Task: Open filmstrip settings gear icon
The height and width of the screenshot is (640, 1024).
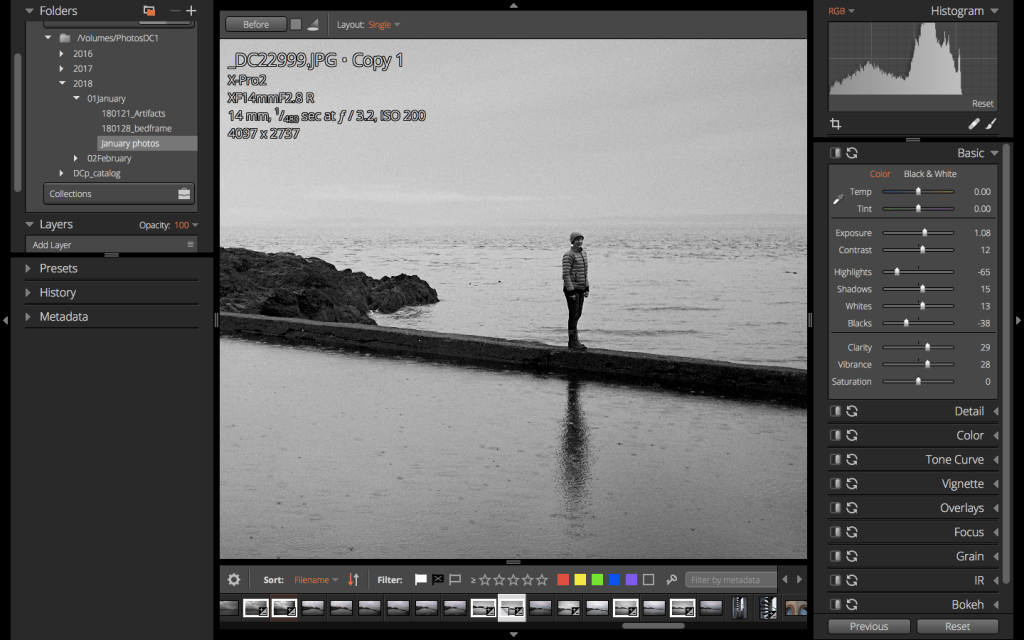Action: (234, 579)
